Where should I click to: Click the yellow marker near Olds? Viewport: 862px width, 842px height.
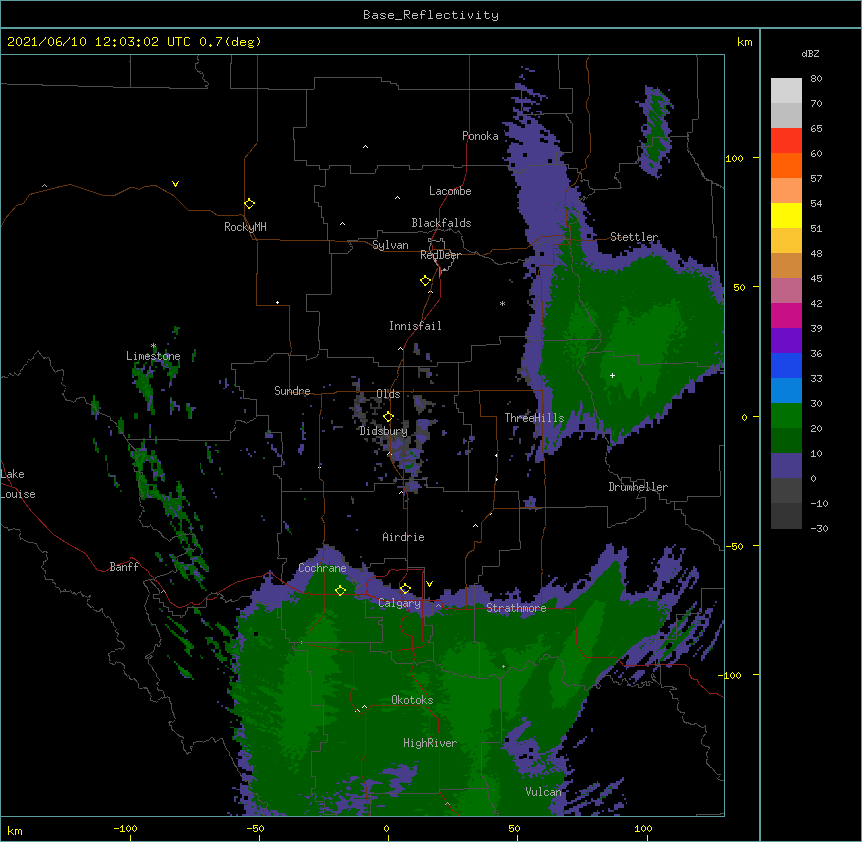click(388, 417)
